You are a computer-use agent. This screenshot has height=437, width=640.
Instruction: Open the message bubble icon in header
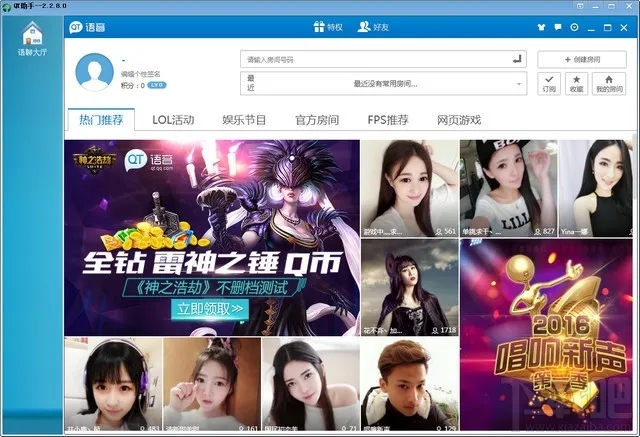tap(558, 27)
